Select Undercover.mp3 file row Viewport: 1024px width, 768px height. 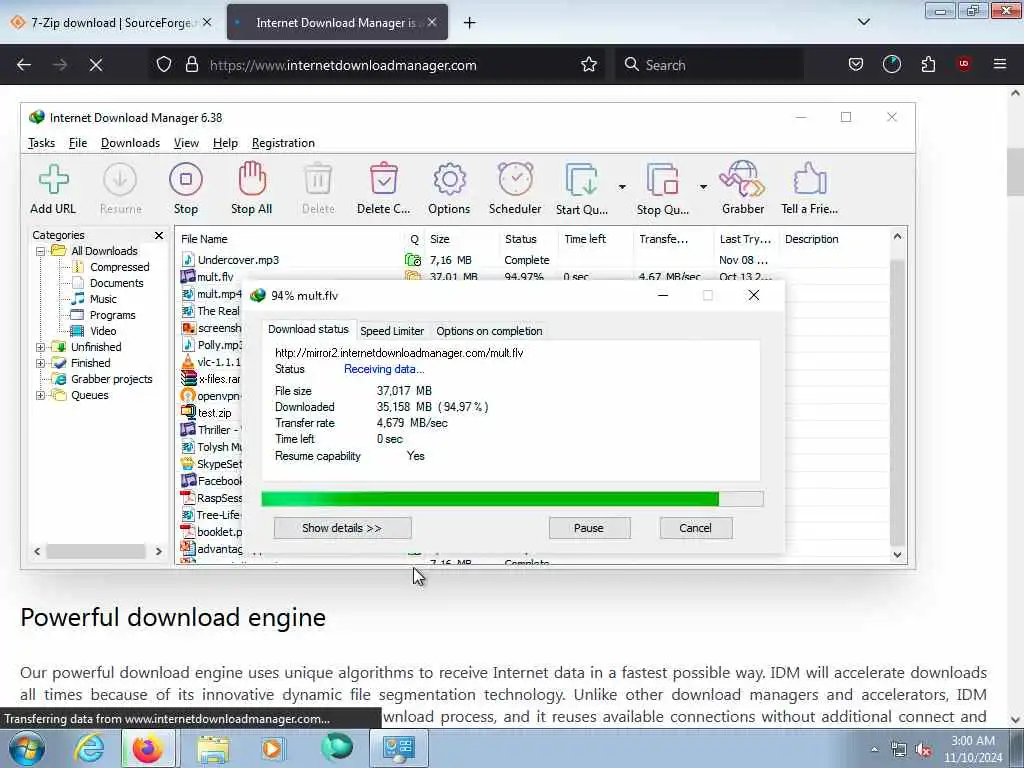[534, 260]
